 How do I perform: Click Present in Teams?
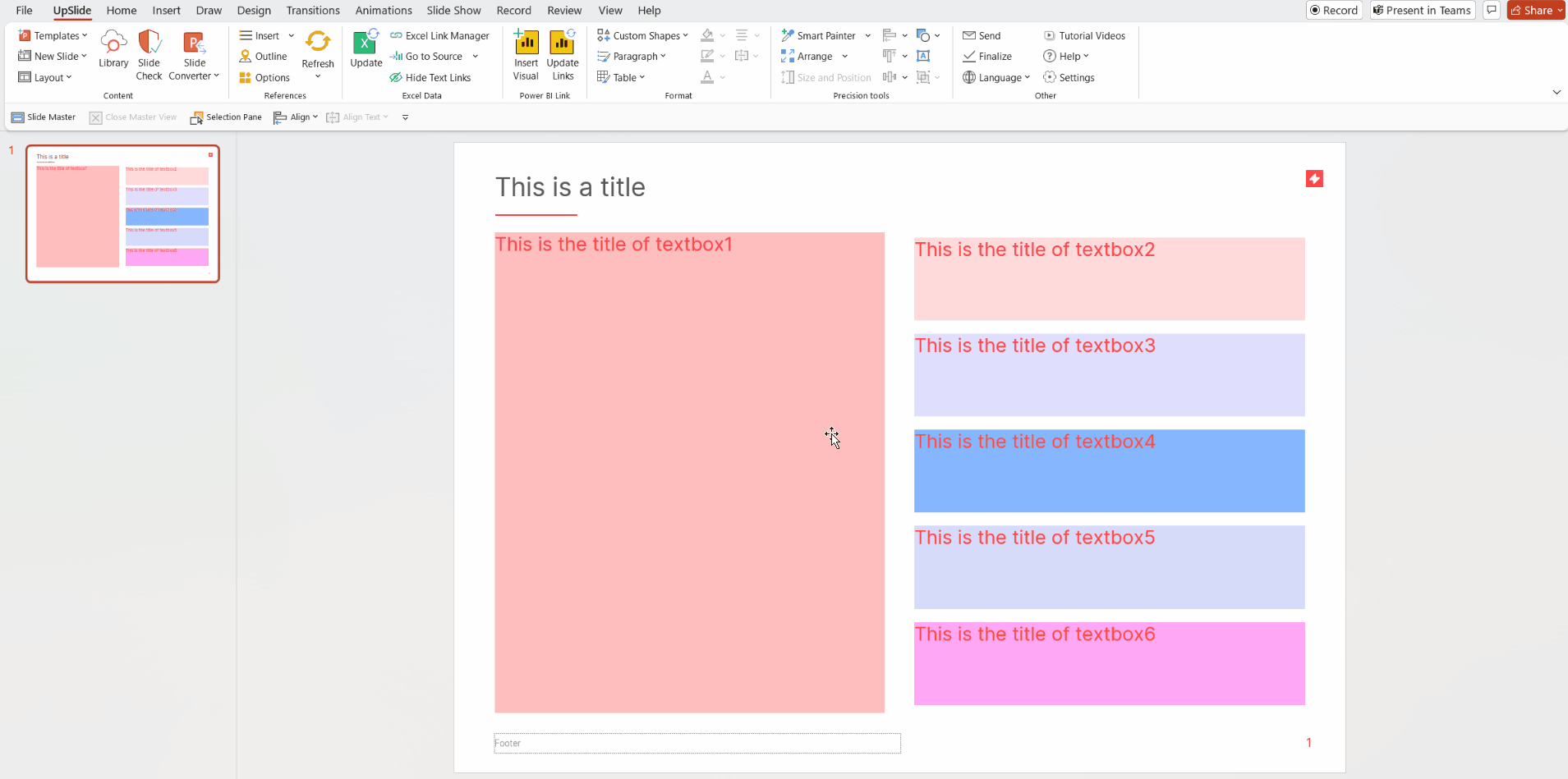click(x=1422, y=10)
